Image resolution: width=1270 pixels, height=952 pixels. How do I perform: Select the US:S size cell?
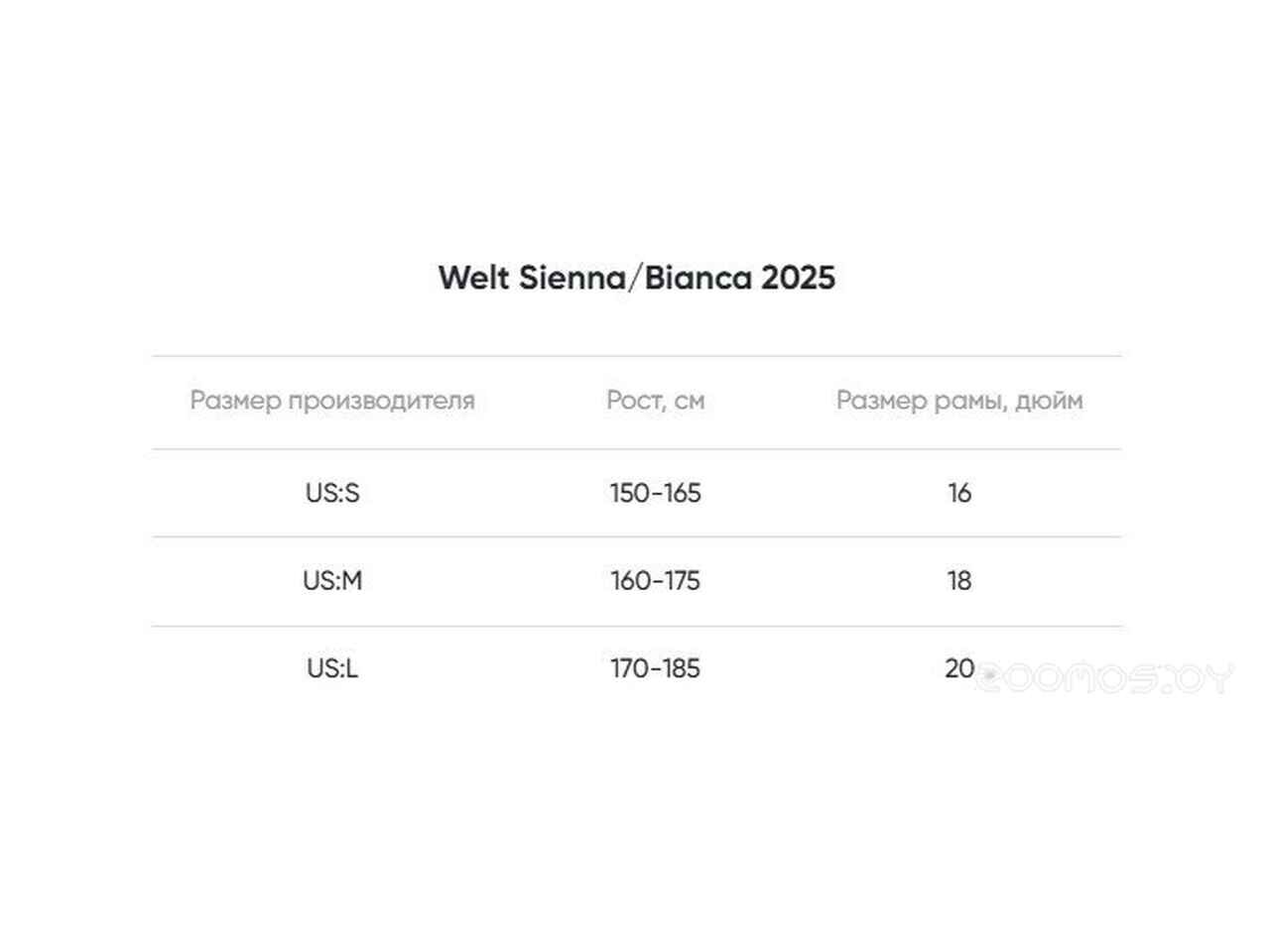click(x=332, y=493)
